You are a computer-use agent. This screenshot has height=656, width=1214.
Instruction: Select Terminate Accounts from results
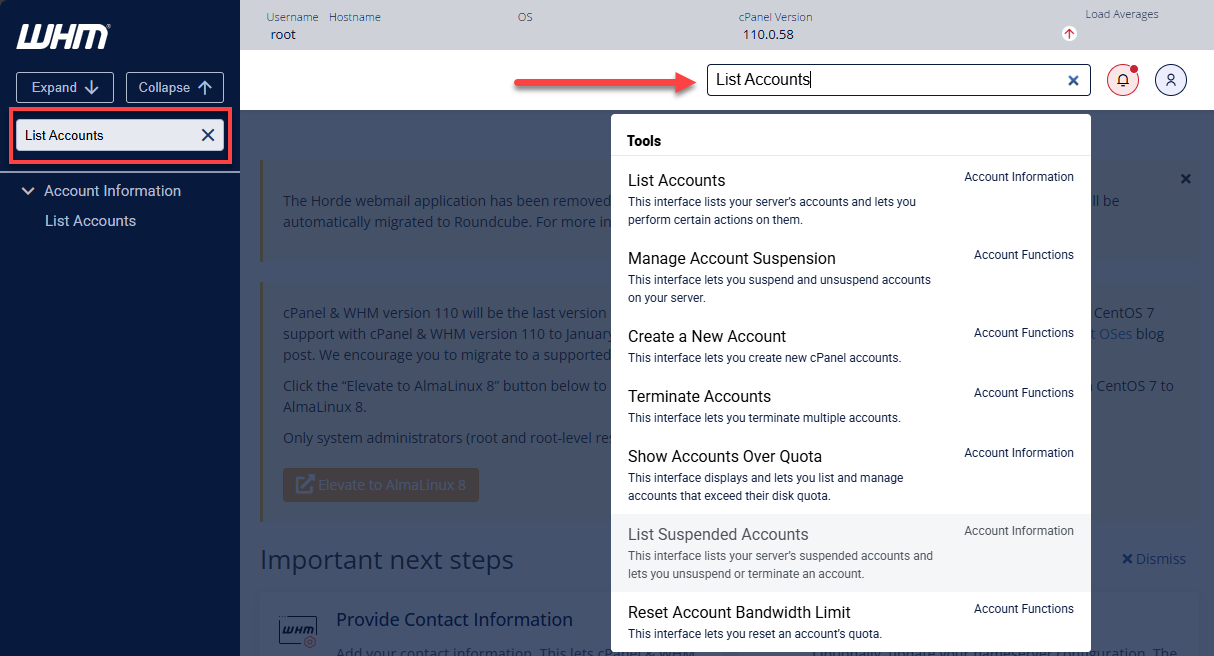(699, 397)
